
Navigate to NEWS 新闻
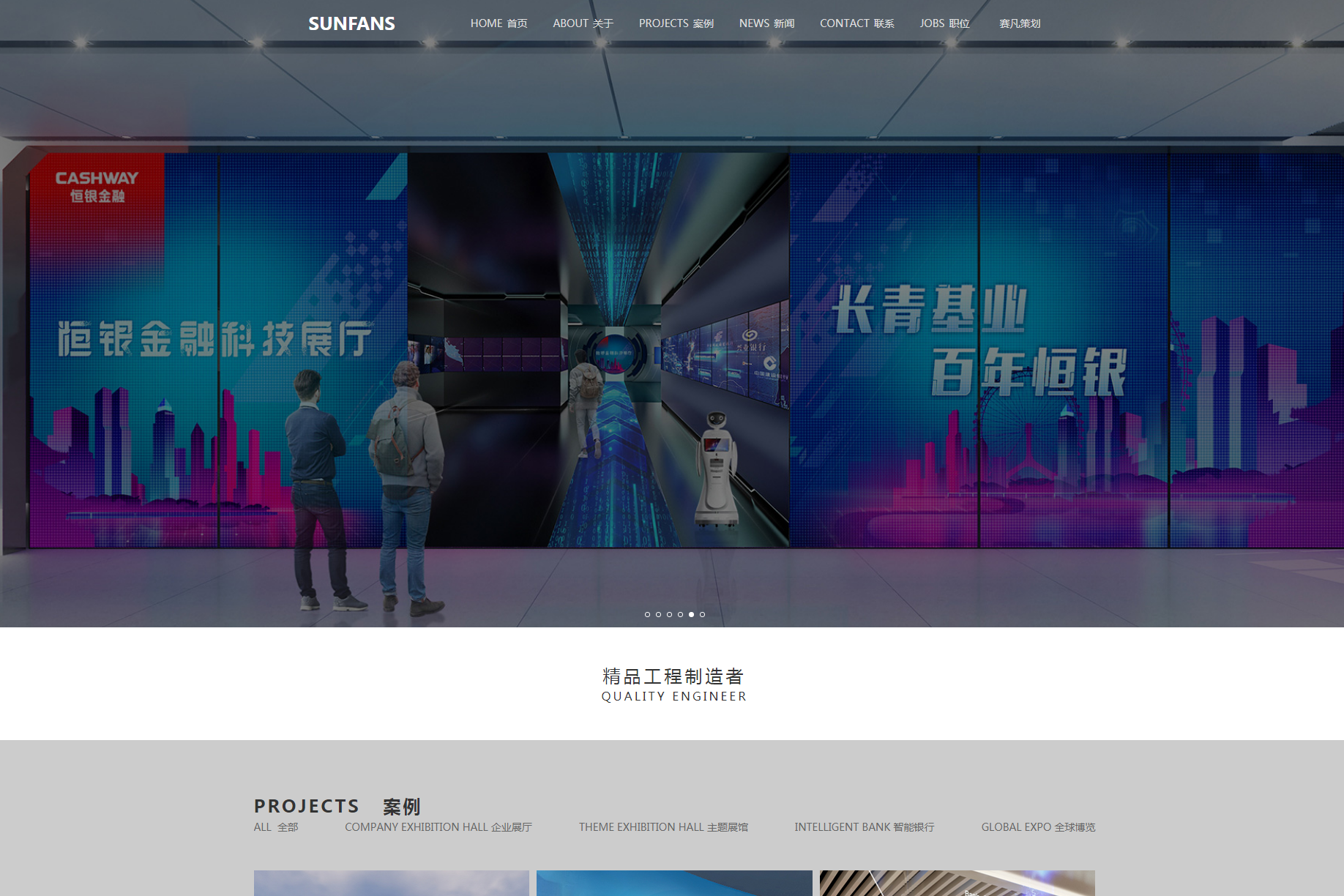coord(766,23)
